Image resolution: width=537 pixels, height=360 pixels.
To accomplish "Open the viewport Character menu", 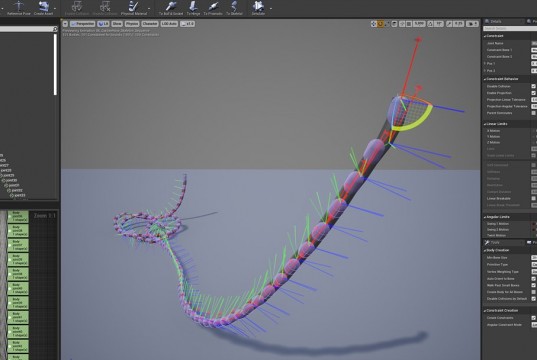I will 150,24.
